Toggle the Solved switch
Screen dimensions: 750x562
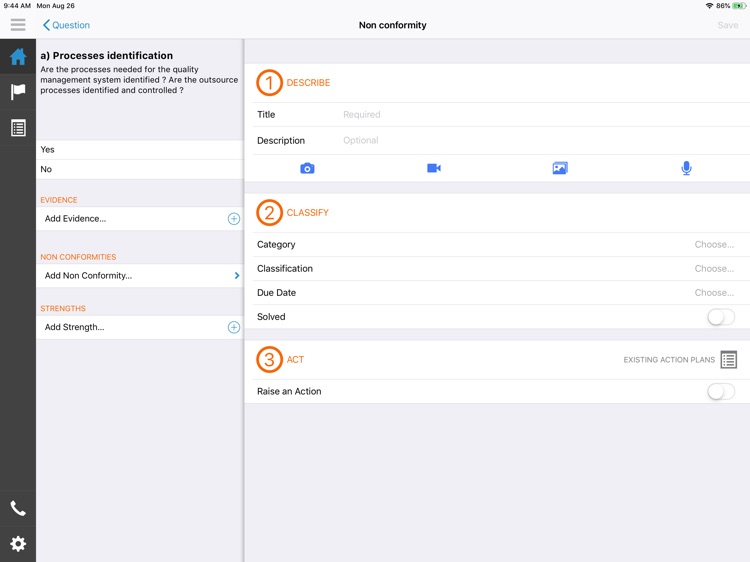coord(720,317)
